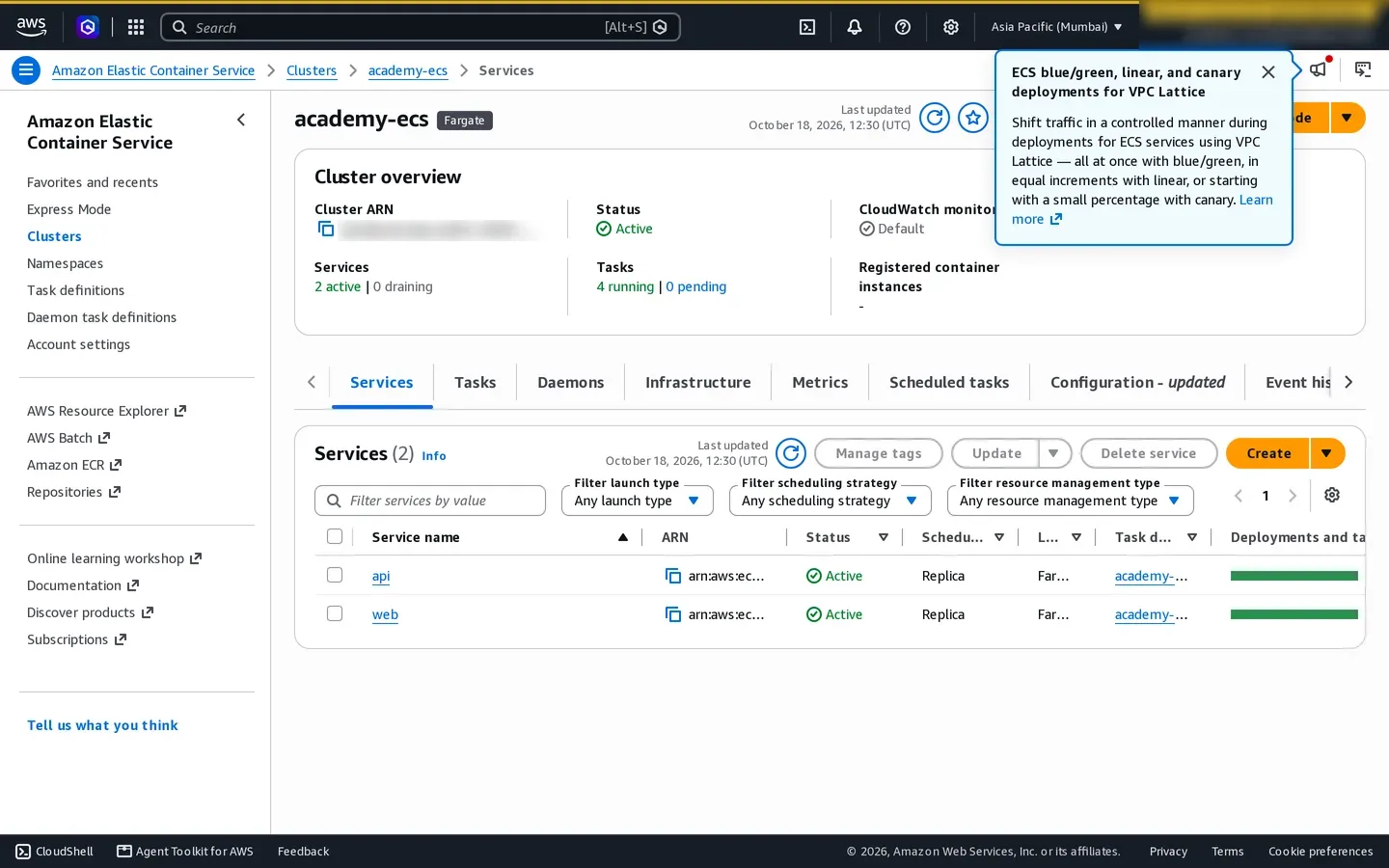Expand the Create button dropdown arrow
Viewport: 1389px width, 868px height.
pyautogui.click(x=1326, y=453)
